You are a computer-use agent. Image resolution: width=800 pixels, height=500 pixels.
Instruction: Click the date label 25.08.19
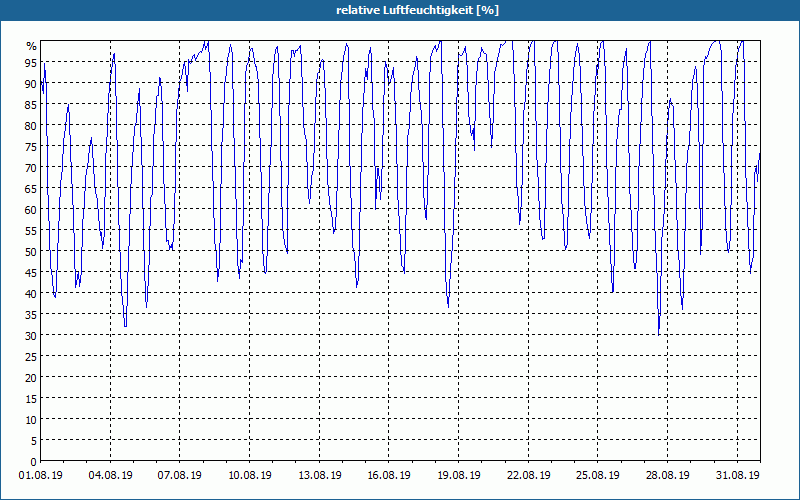click(x=598, y=476)
